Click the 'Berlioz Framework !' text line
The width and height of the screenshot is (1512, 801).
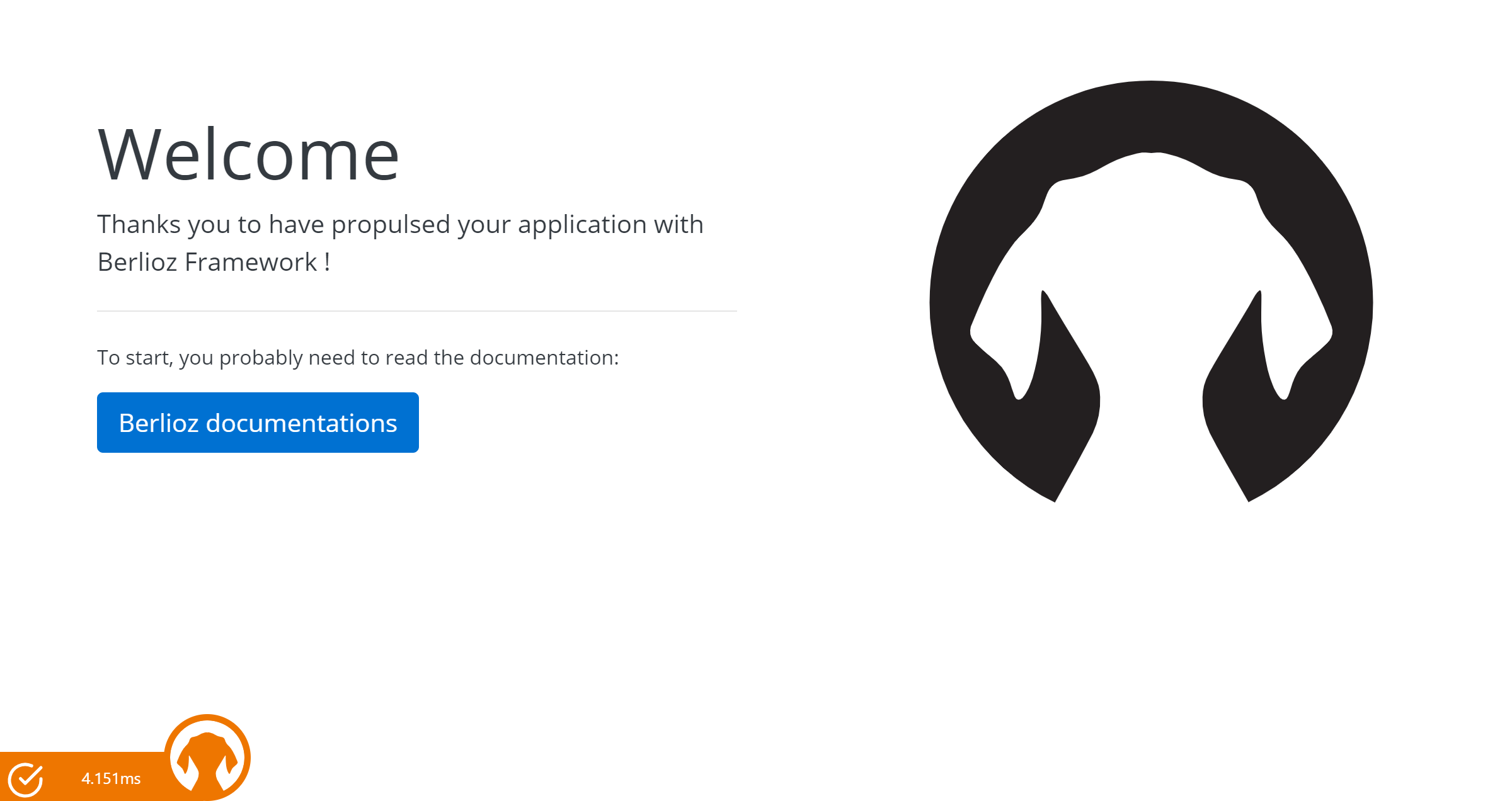pyautogui.click(x=214, y=262)
